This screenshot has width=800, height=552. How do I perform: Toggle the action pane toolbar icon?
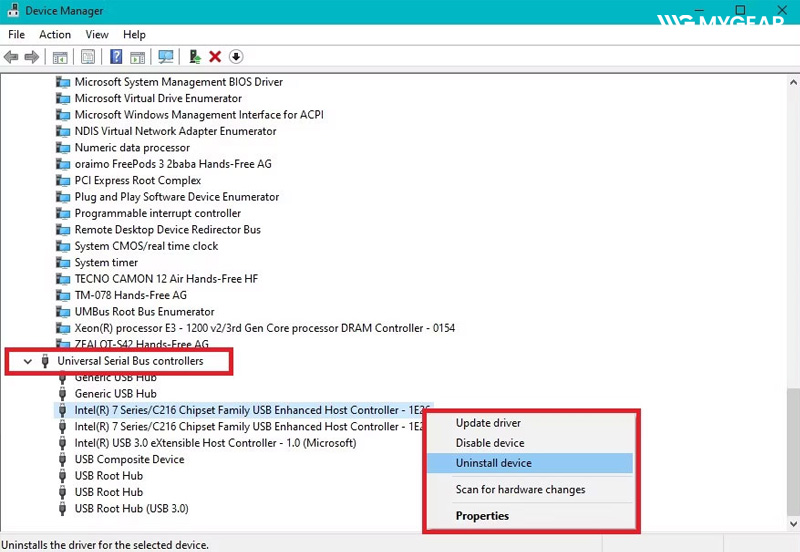[137, 57]
